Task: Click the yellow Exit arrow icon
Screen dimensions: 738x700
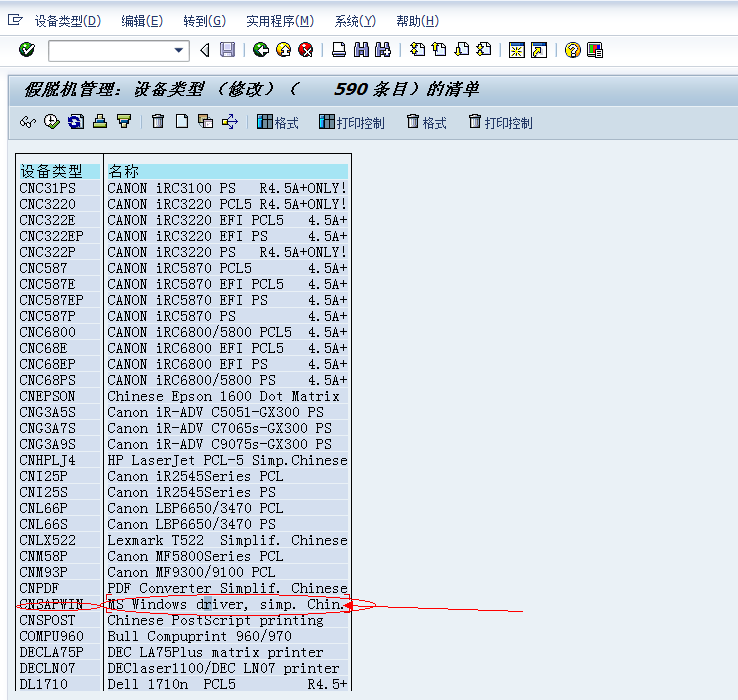Action: click(283, 50)
